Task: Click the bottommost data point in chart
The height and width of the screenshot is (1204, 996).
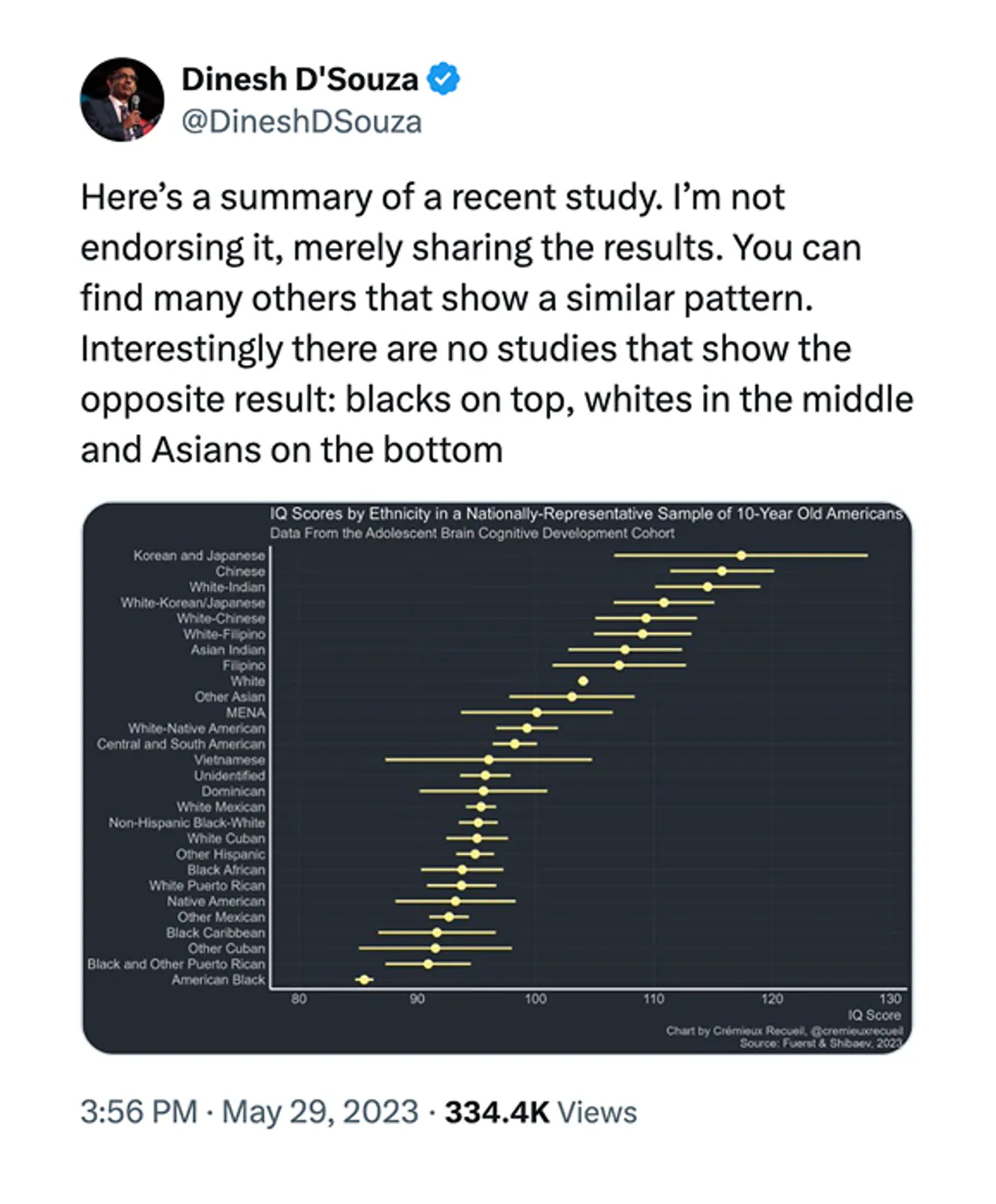Action: tap(364, 980)
